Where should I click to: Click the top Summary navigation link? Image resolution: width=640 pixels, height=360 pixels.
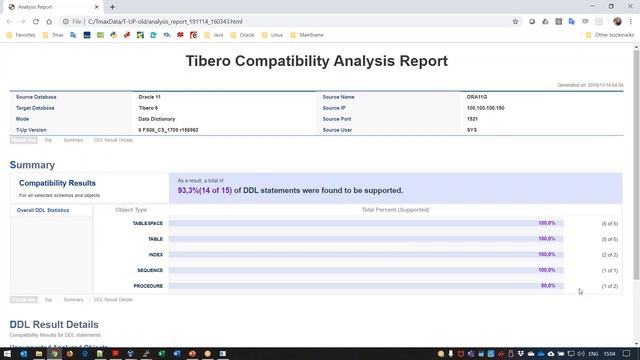[x=73, y=140]
